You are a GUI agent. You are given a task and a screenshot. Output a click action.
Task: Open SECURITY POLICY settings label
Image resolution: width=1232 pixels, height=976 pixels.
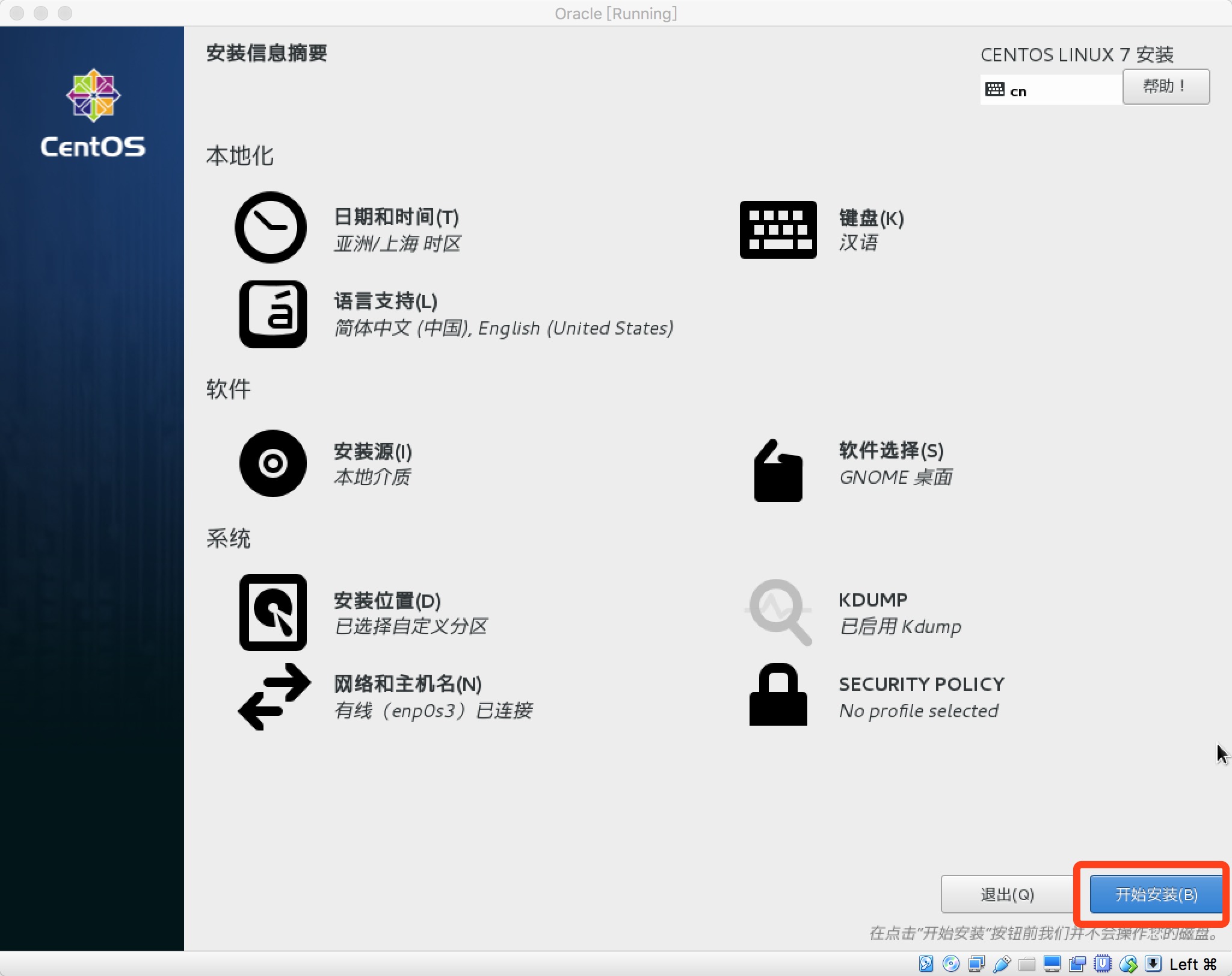click(922, 684)
